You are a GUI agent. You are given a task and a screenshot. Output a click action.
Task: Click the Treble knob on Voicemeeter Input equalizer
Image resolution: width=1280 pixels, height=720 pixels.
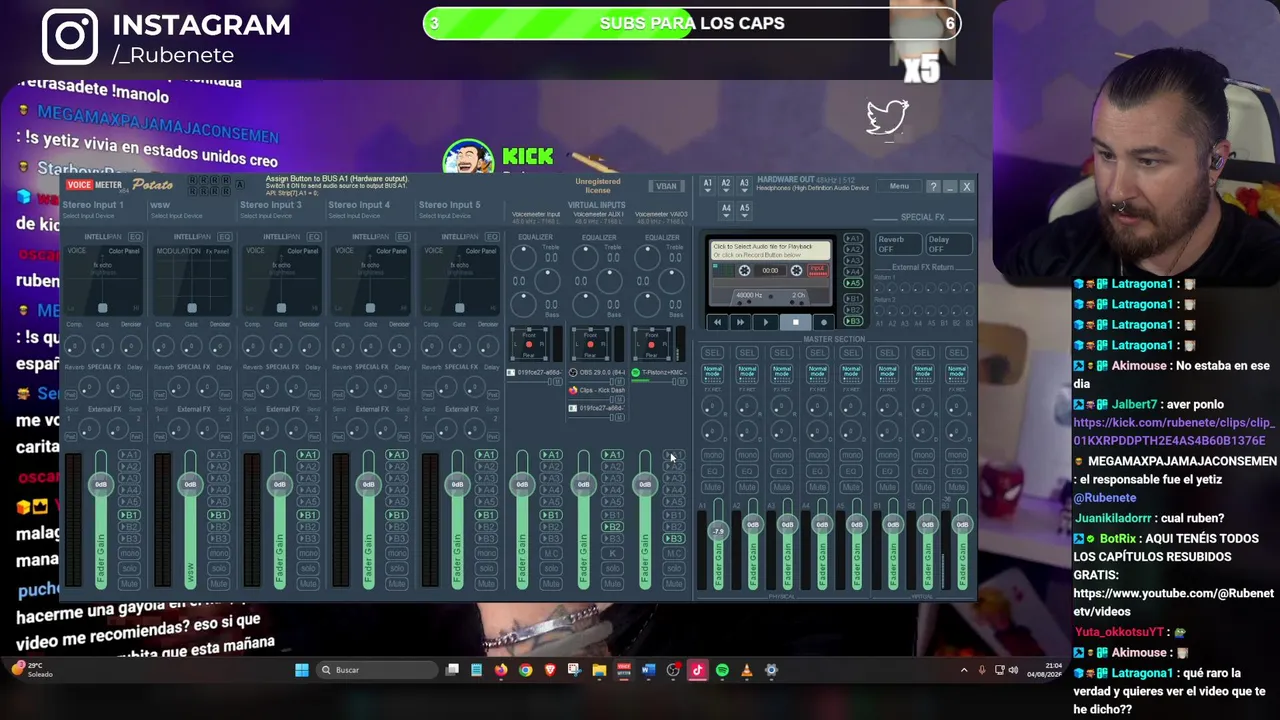pyautogui.click(x=523, y=258)
